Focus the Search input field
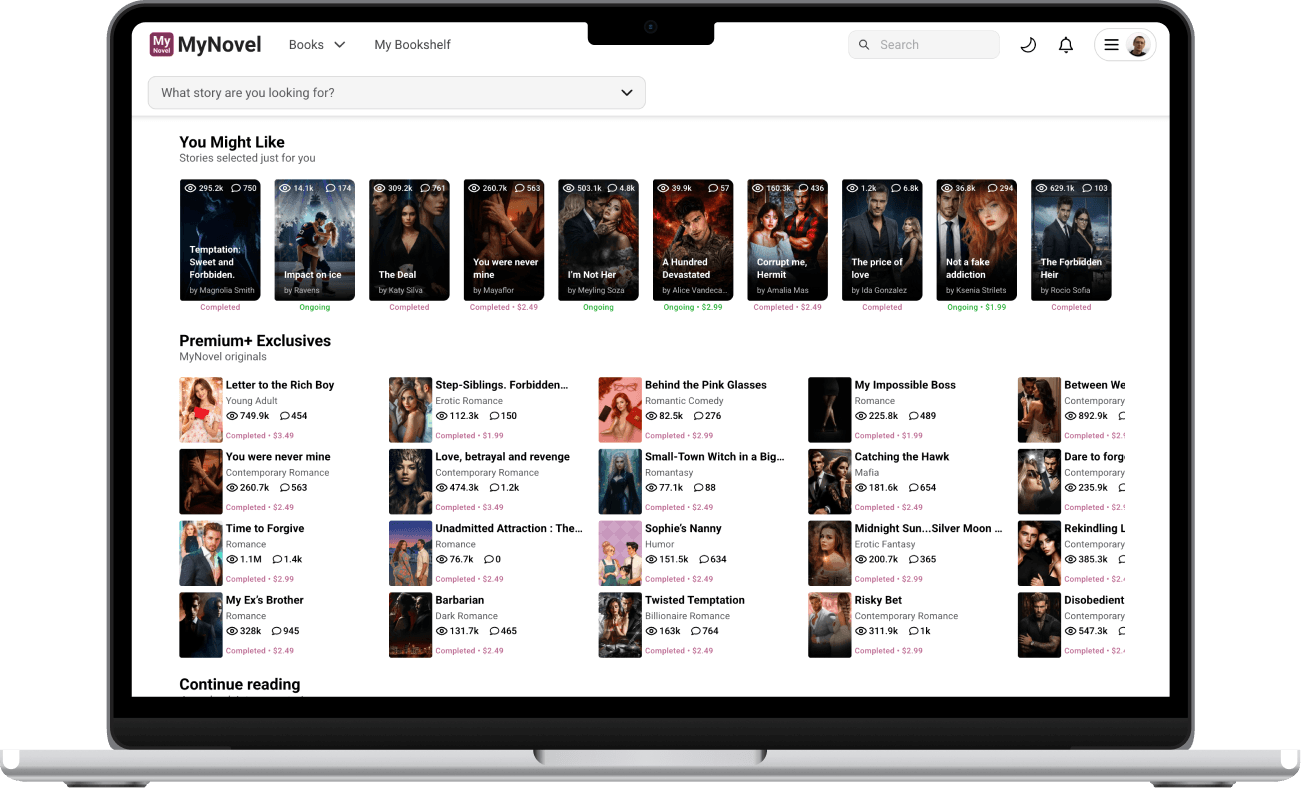The height and width of the screenshot is (788, 1301). pyautogui.click(x=924, y=45)
